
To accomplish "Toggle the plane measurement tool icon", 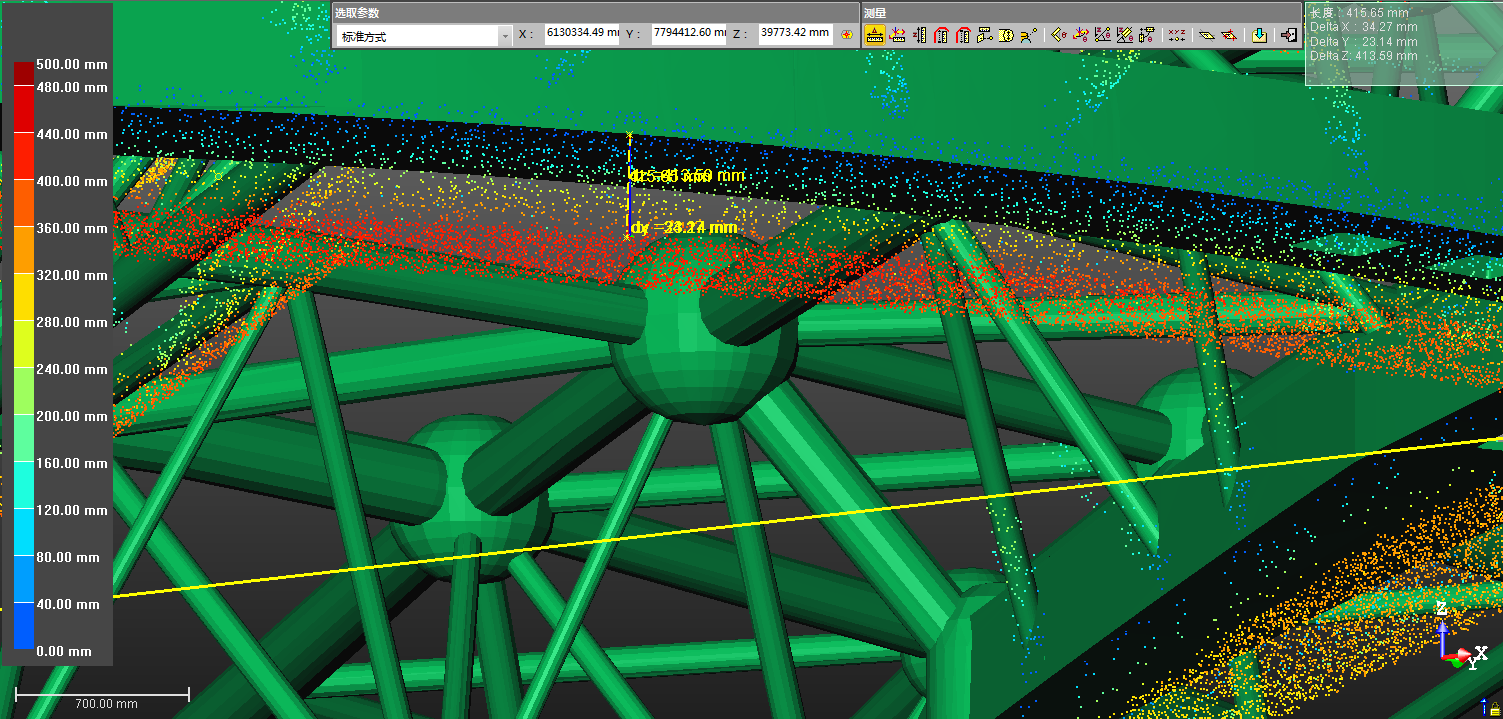I will (x=1207, y=35).
